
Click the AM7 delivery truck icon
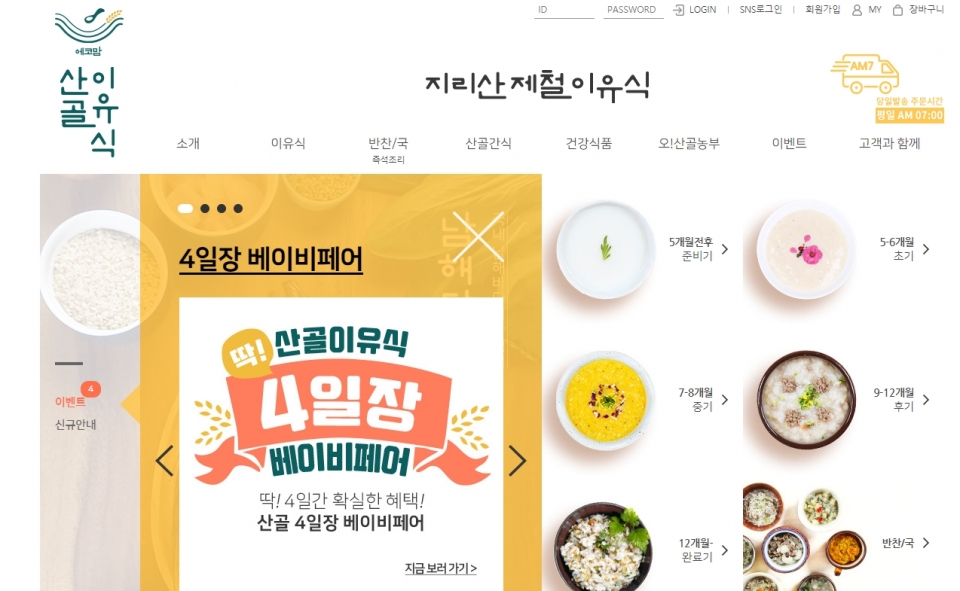[x=865, y=73]
